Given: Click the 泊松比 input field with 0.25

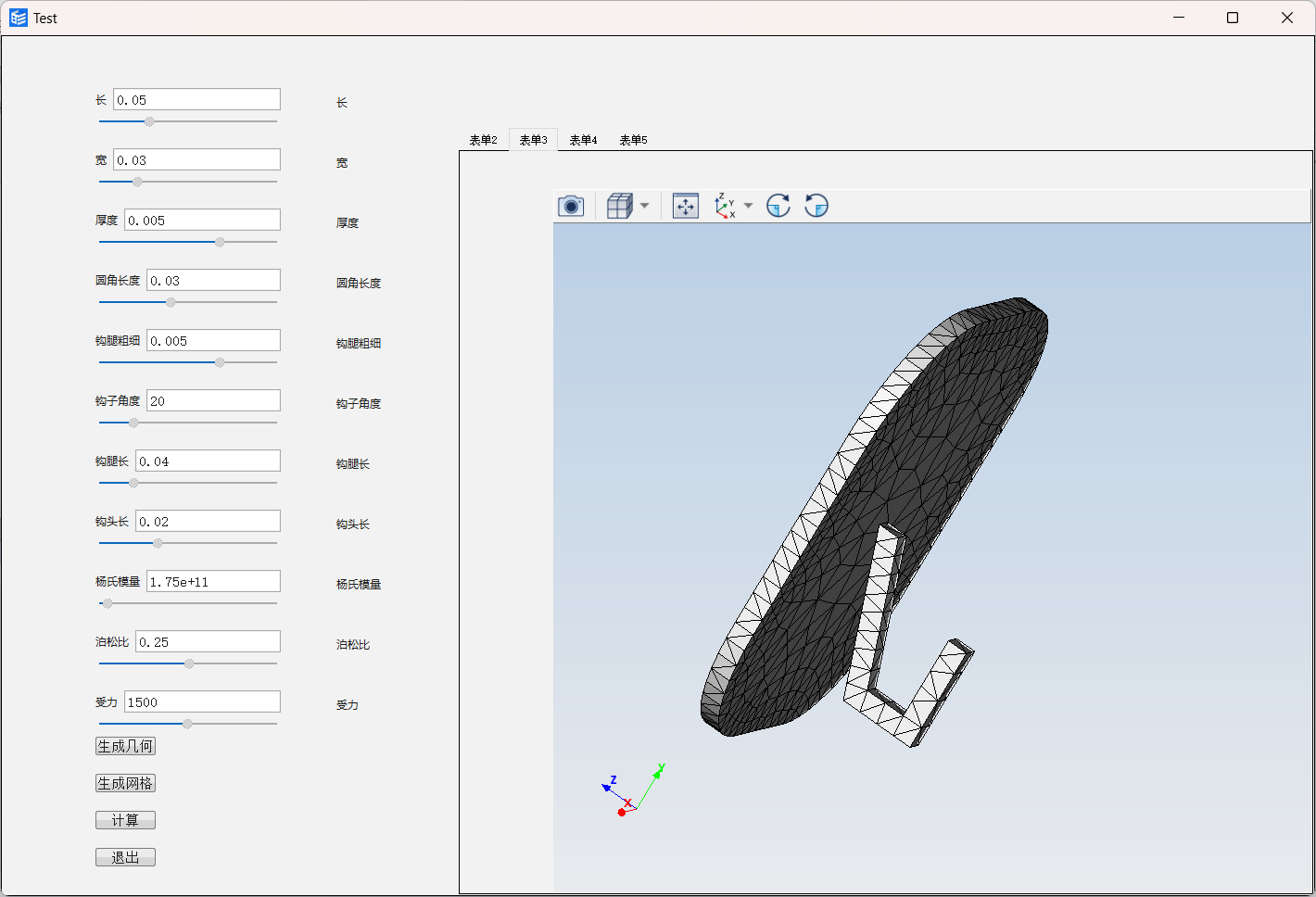Looking at the screenshot, I should click(x=208, y=641).
